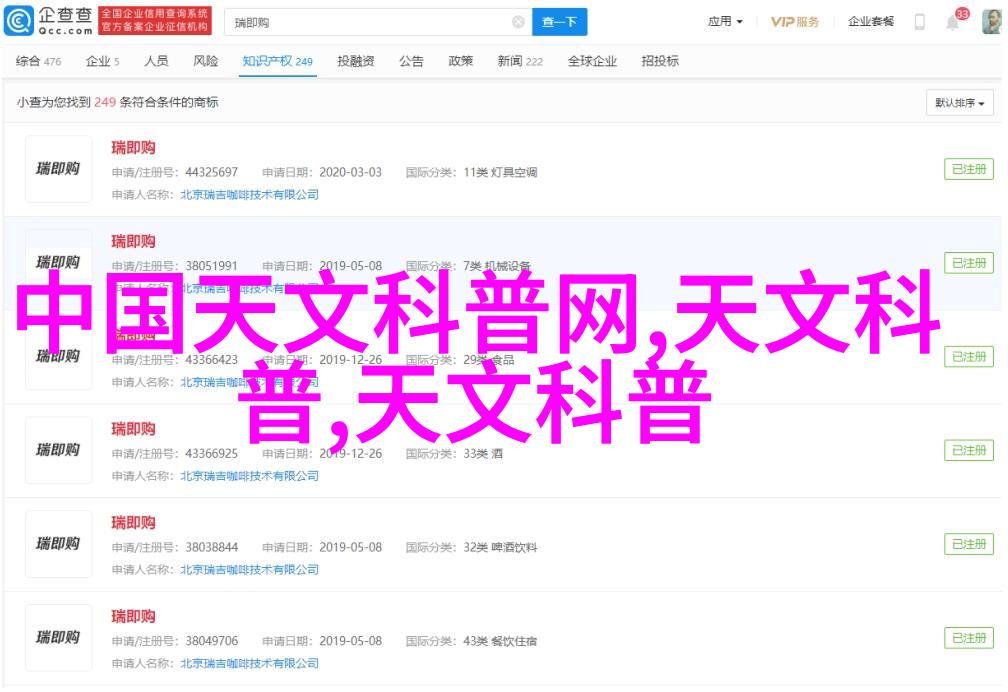Image resolution: width=1008 pixels, height=692 pixels.
Task: Select registration number 38038844 text
Action: (x=212, y=548)
